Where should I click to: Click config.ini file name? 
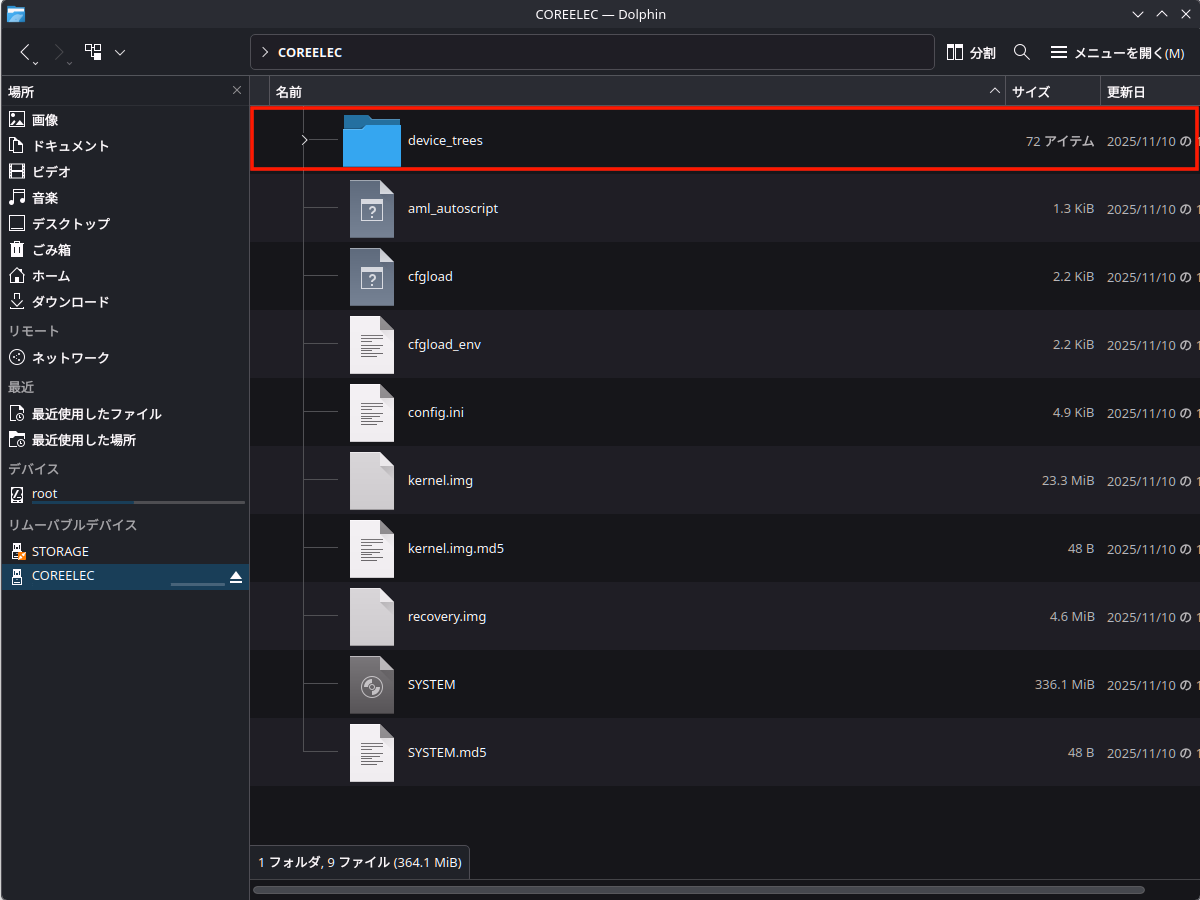coord(436,413)
